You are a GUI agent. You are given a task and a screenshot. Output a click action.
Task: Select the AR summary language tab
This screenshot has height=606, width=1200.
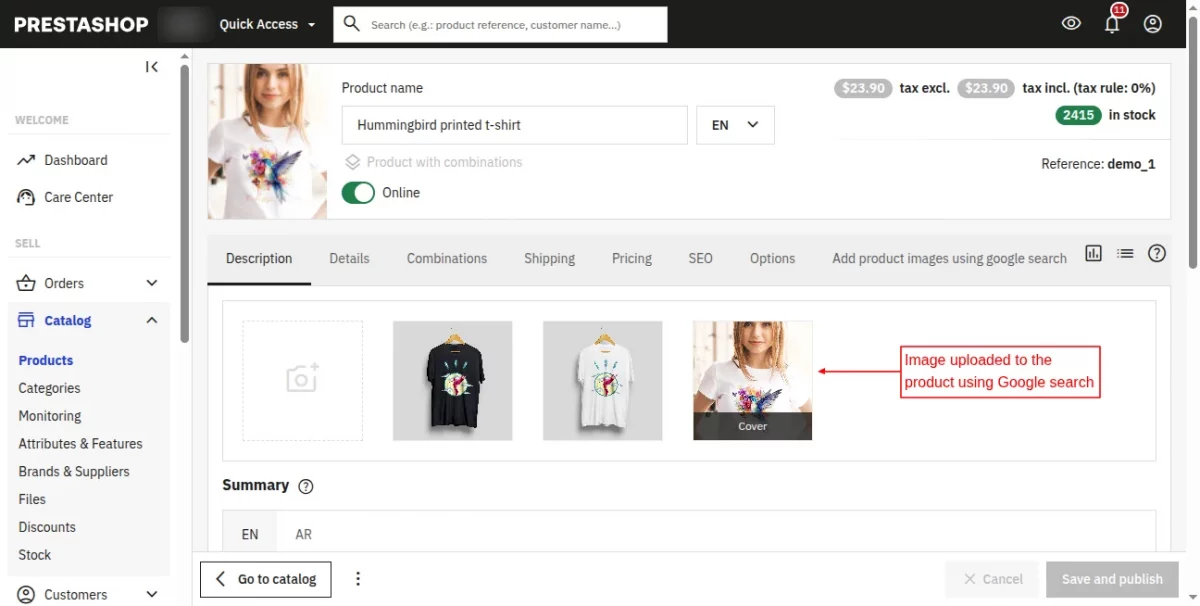(x=304, y=534)
